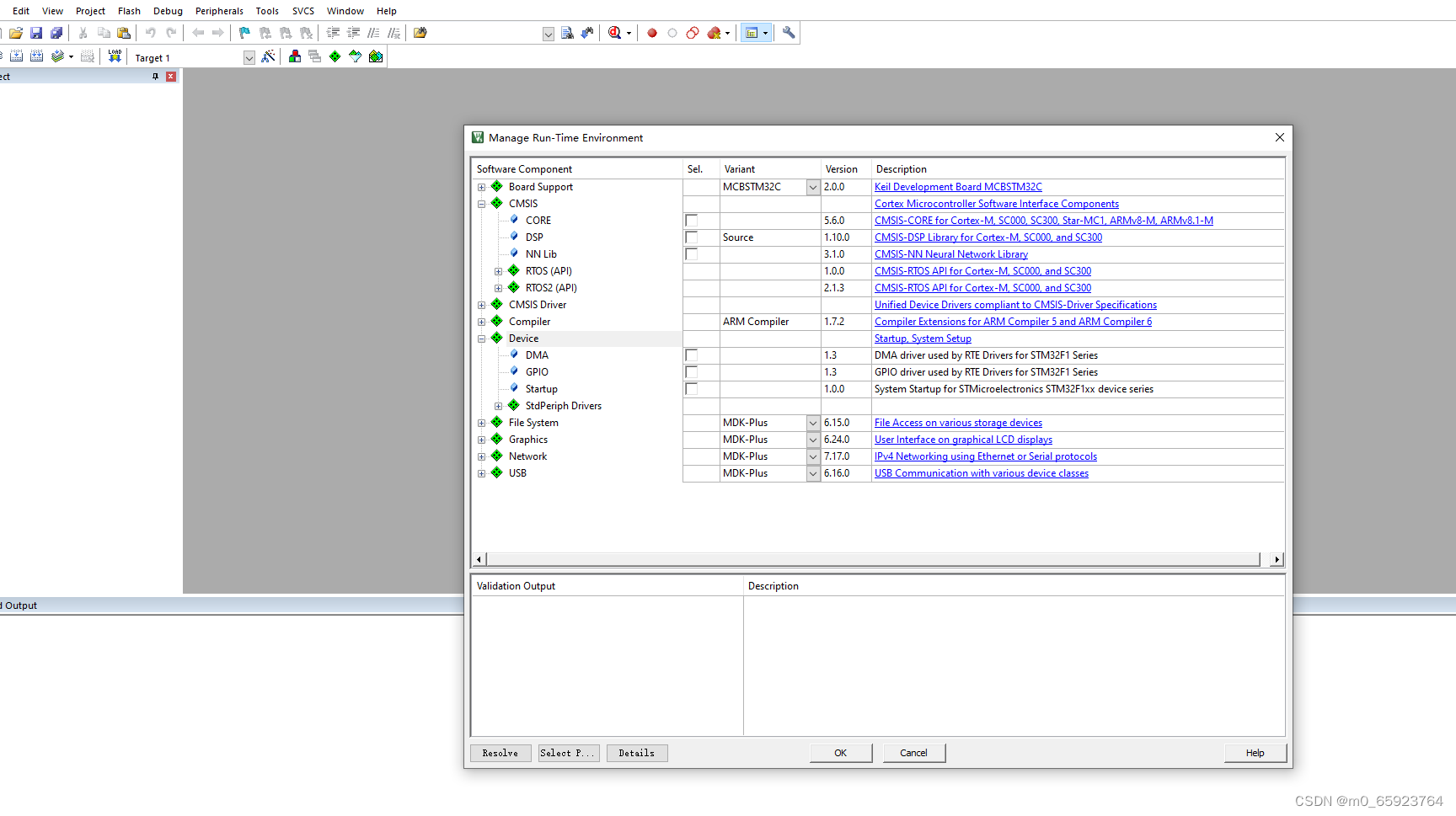Collapse the CMSIS tree node
The height and width of the screenshot is (816, 1456).
click(x=482, y=204)
